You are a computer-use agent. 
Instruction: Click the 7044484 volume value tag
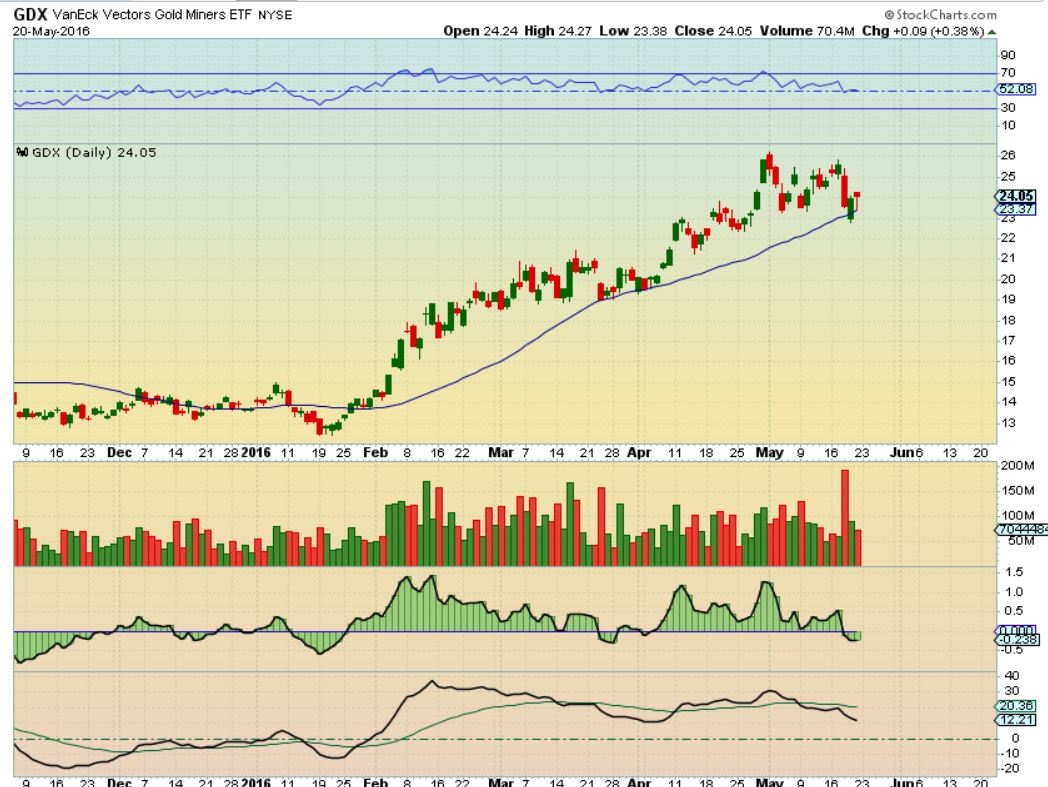tap(1021, 529)
